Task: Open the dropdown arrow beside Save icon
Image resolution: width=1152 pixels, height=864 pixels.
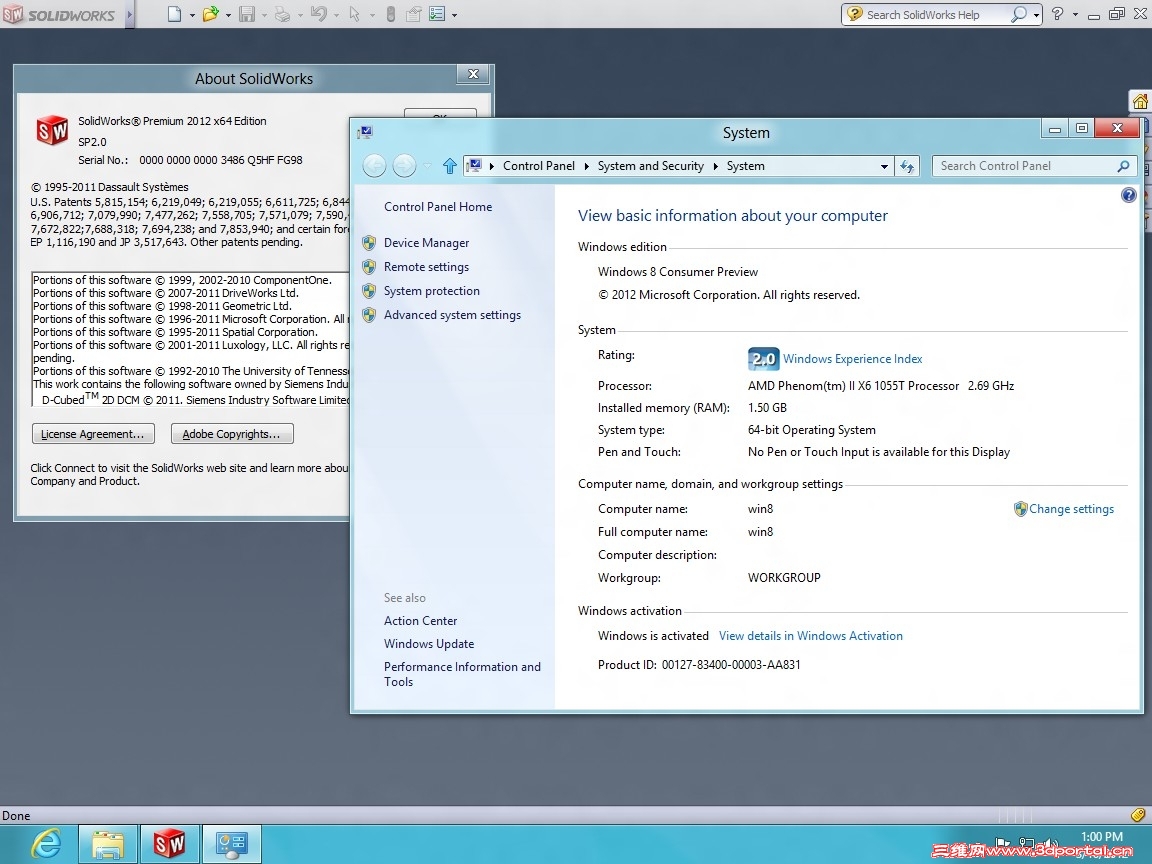Action: coord(264,15)
